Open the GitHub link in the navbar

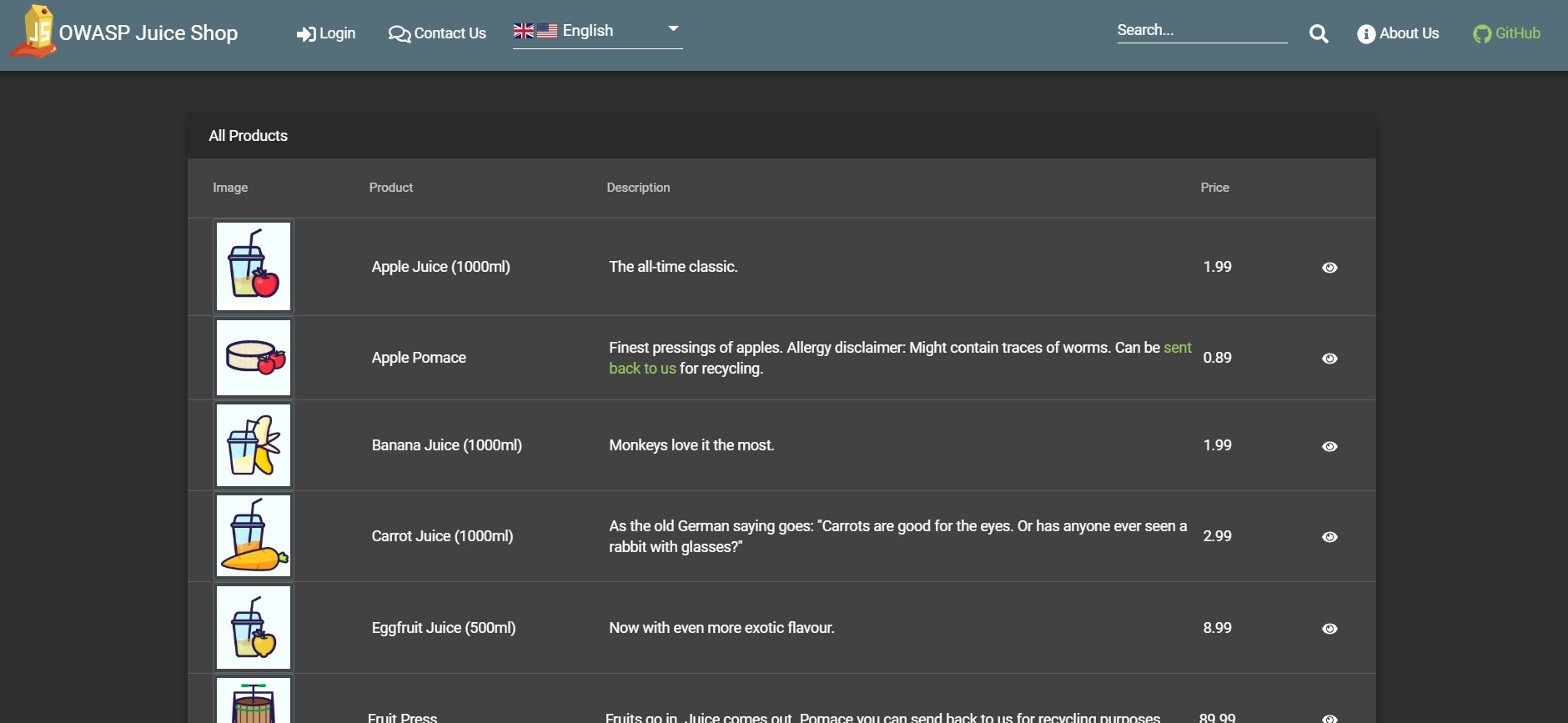pyautogui.click(x=1506, y=33)
